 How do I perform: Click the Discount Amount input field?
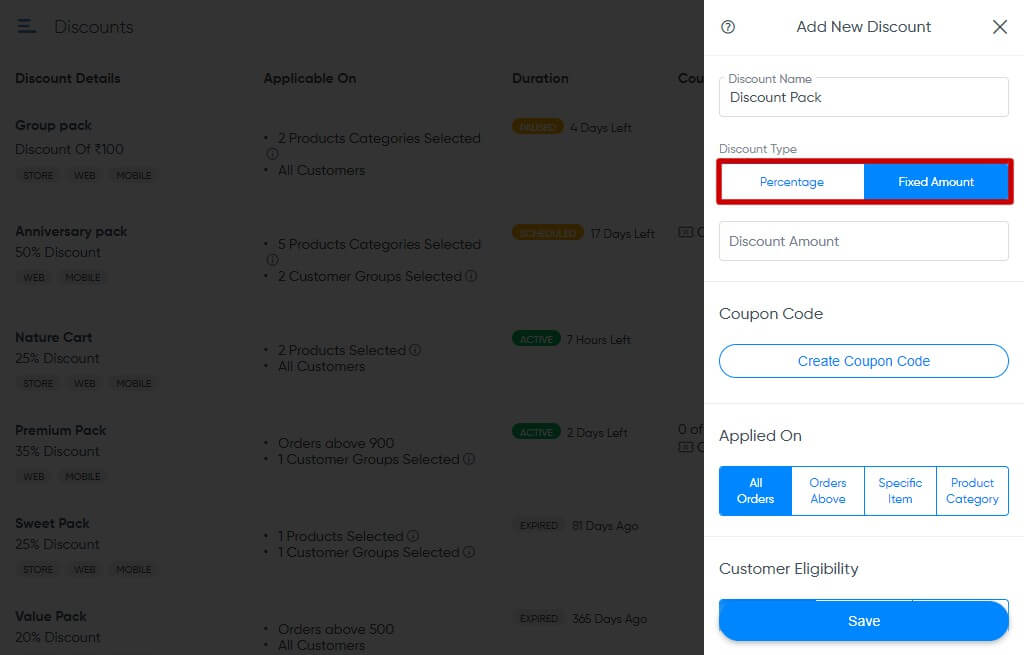pyautogui.click(x=863, y=240)
